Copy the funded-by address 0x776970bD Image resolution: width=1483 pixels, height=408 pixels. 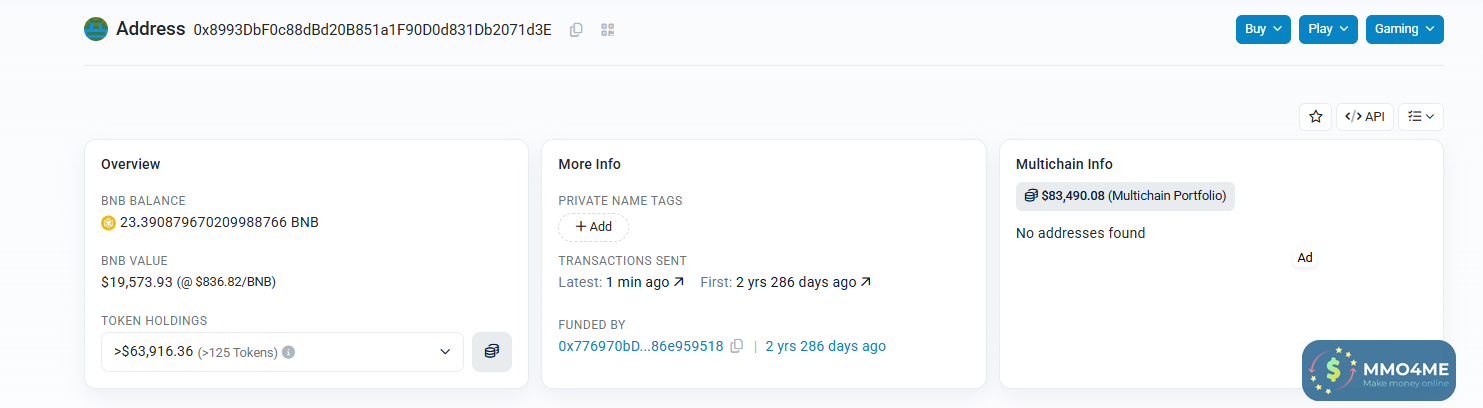737,346
